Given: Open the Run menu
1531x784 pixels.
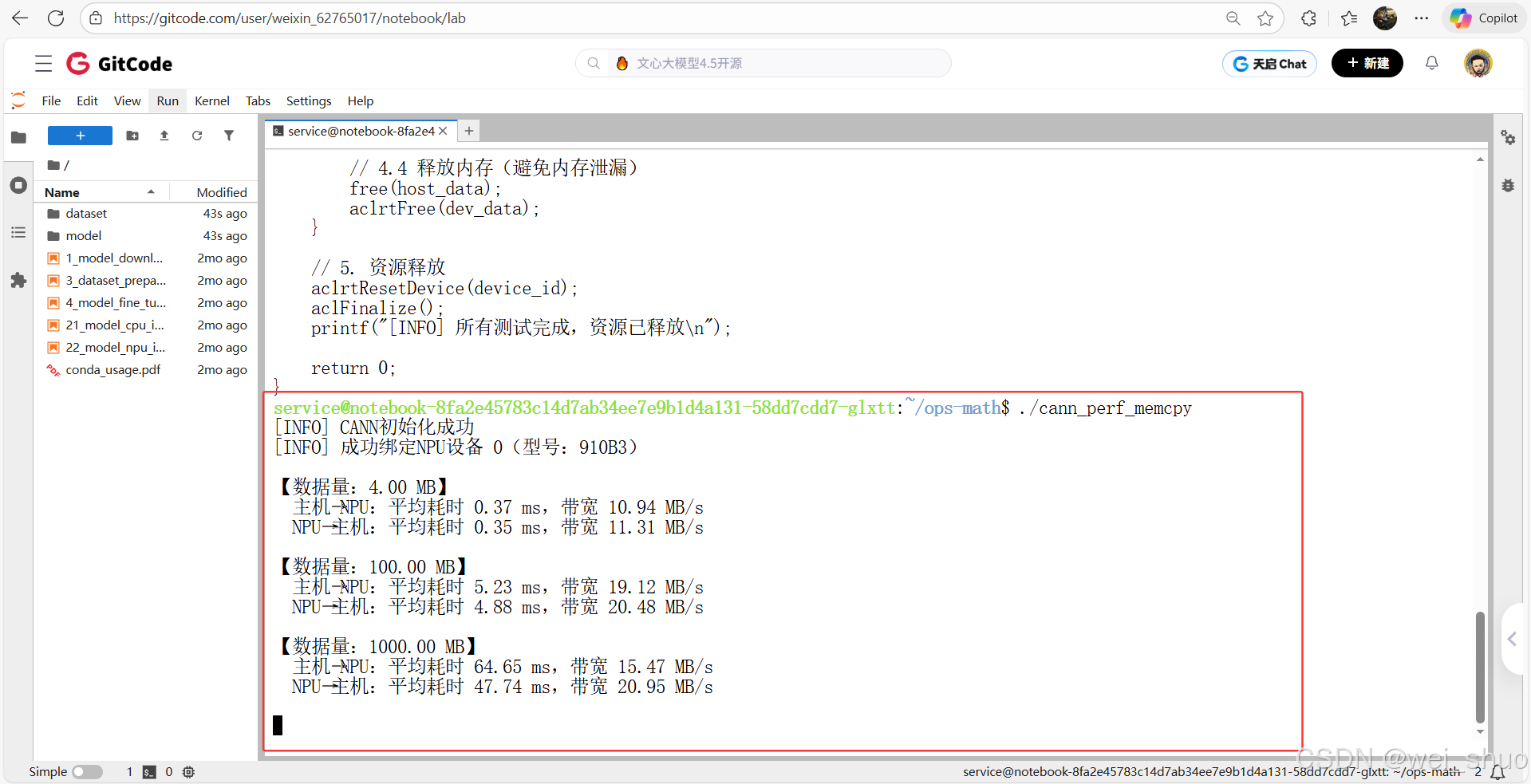Looking at the screenshot, I should point(168,100).
